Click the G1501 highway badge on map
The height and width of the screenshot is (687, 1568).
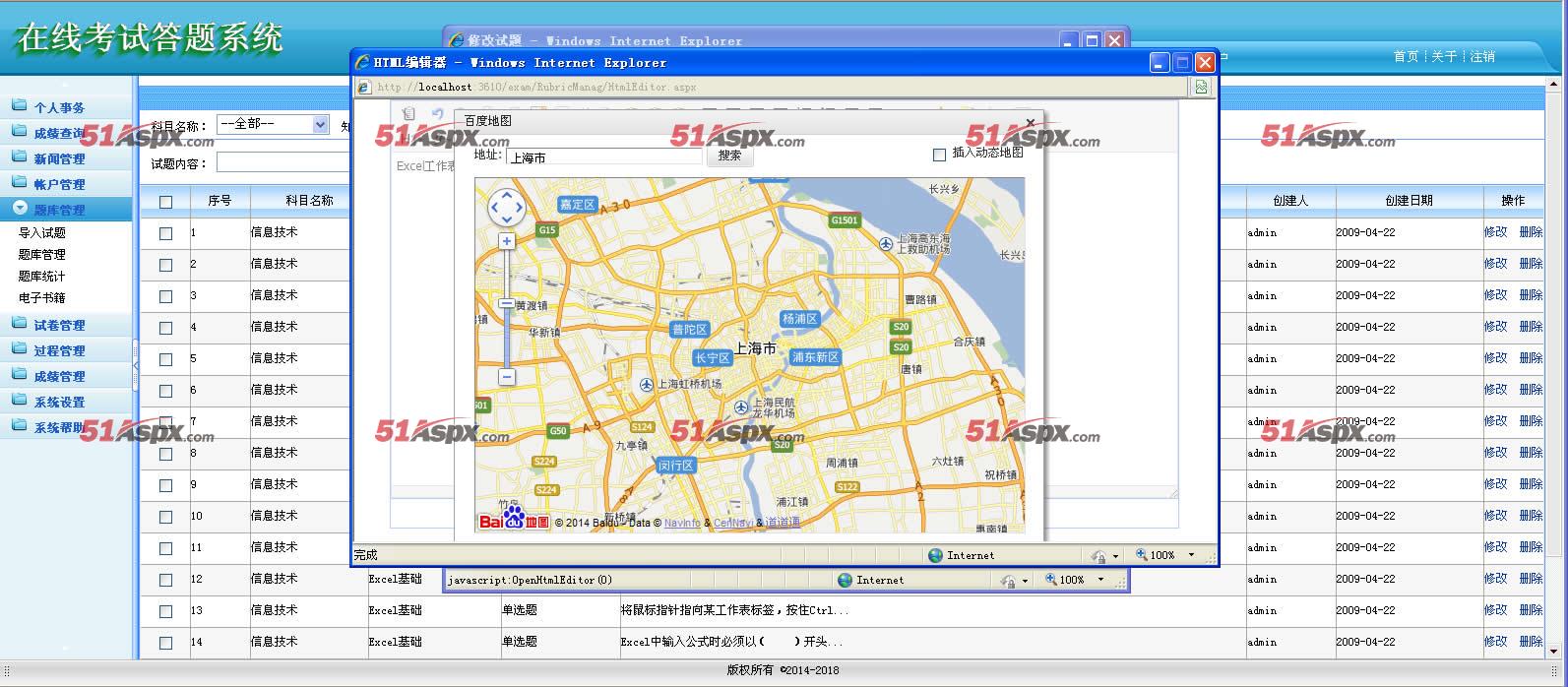[x=845, y=220]
